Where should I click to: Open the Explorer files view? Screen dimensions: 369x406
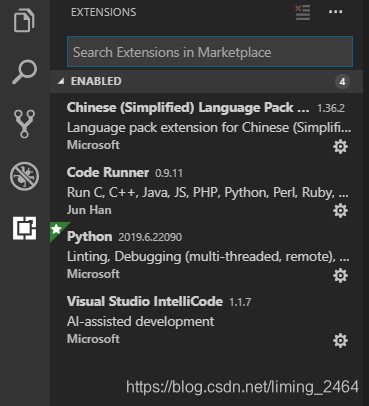24,21
